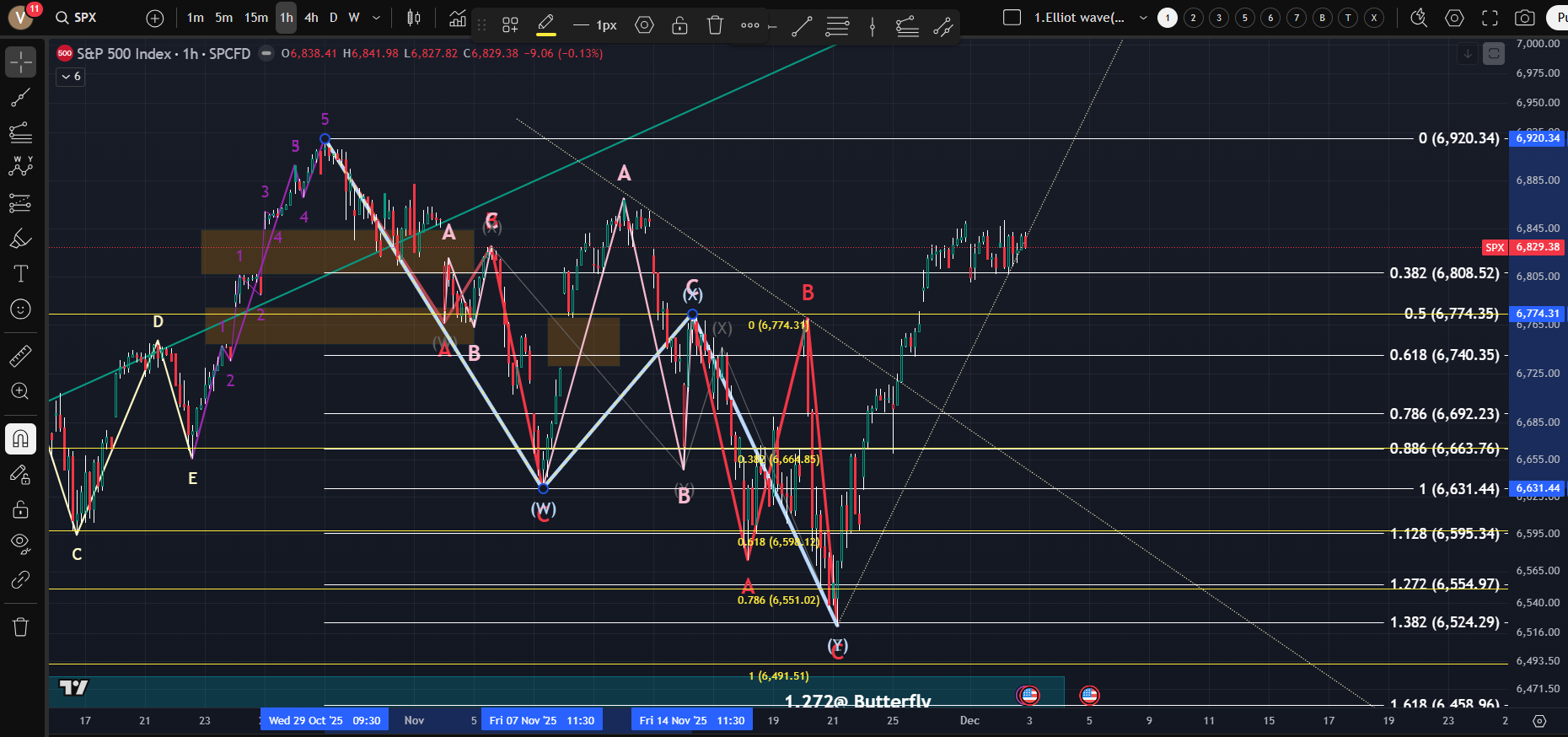Viewport: 1568px width, 737px height.
Task: Change the line color via pencil swatch
Action: tap(545, 25)
